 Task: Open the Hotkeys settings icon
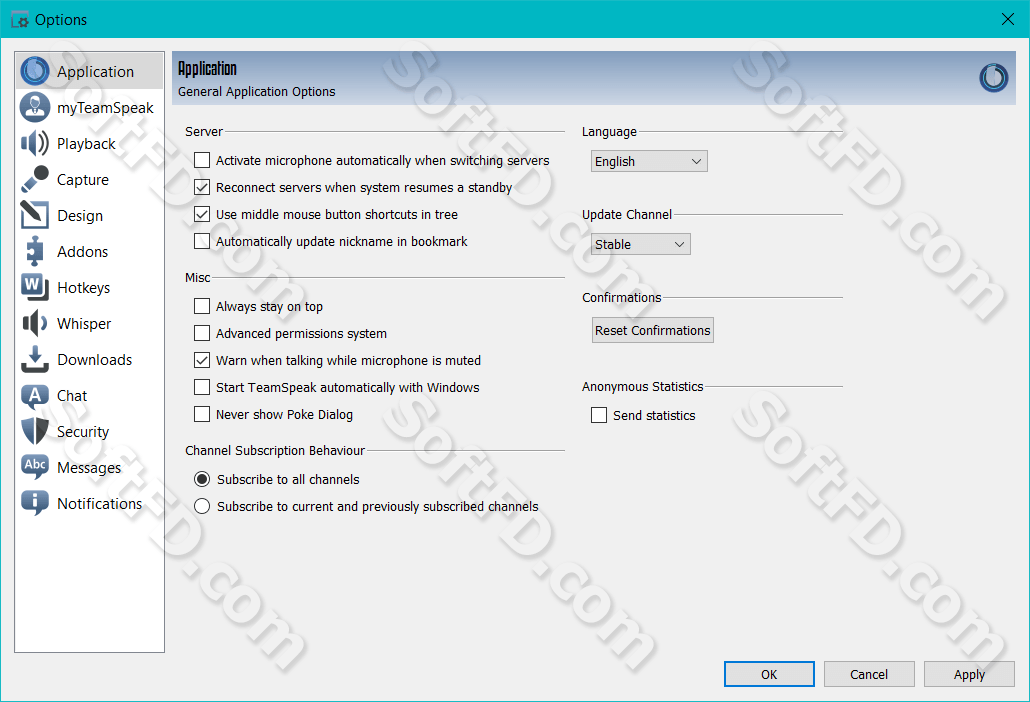click(35, 287)
